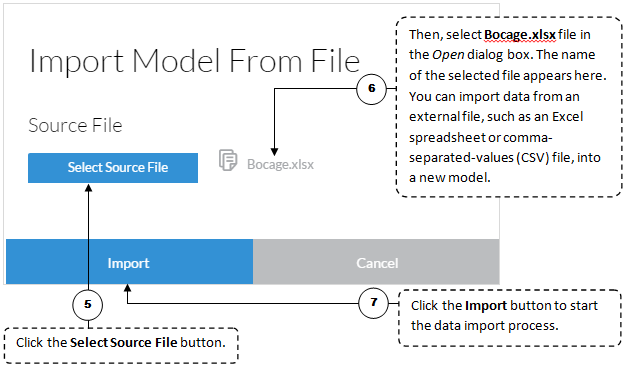Click the circled step number 5
635x373 pixels.
pos(87,305)
